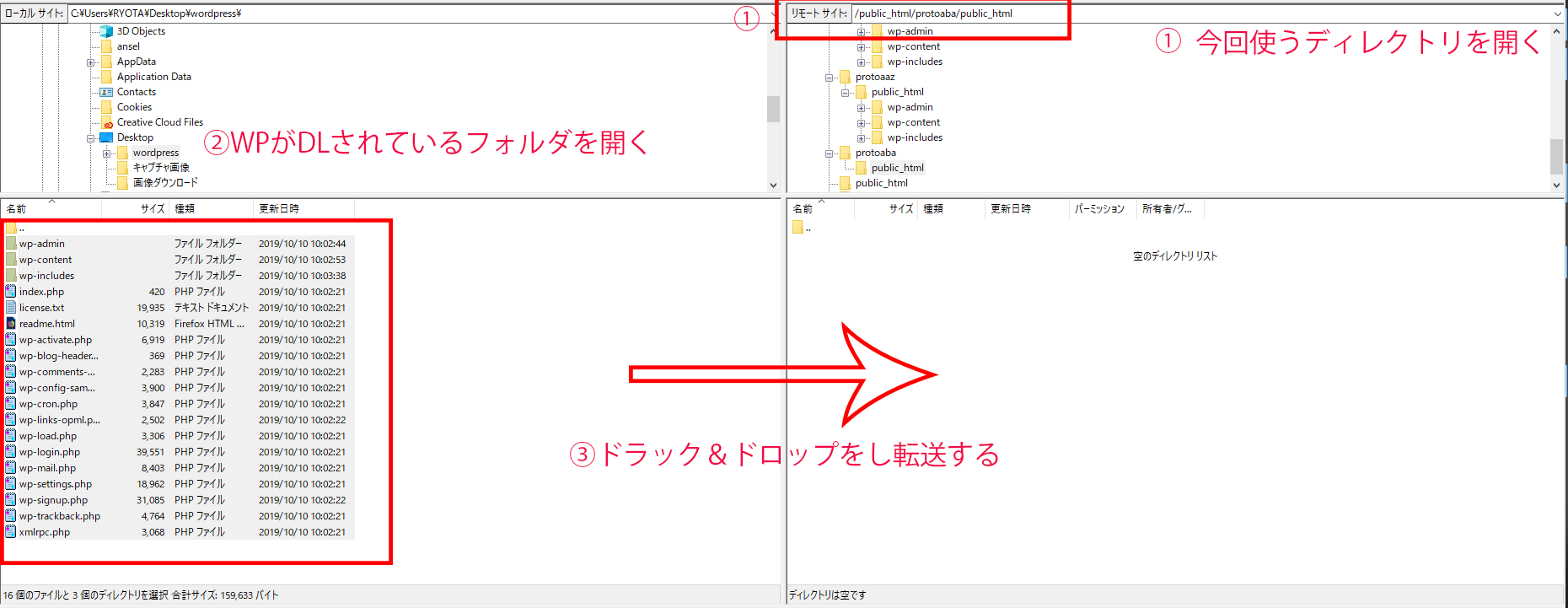Select the index.php file icon

pos(11,292)
